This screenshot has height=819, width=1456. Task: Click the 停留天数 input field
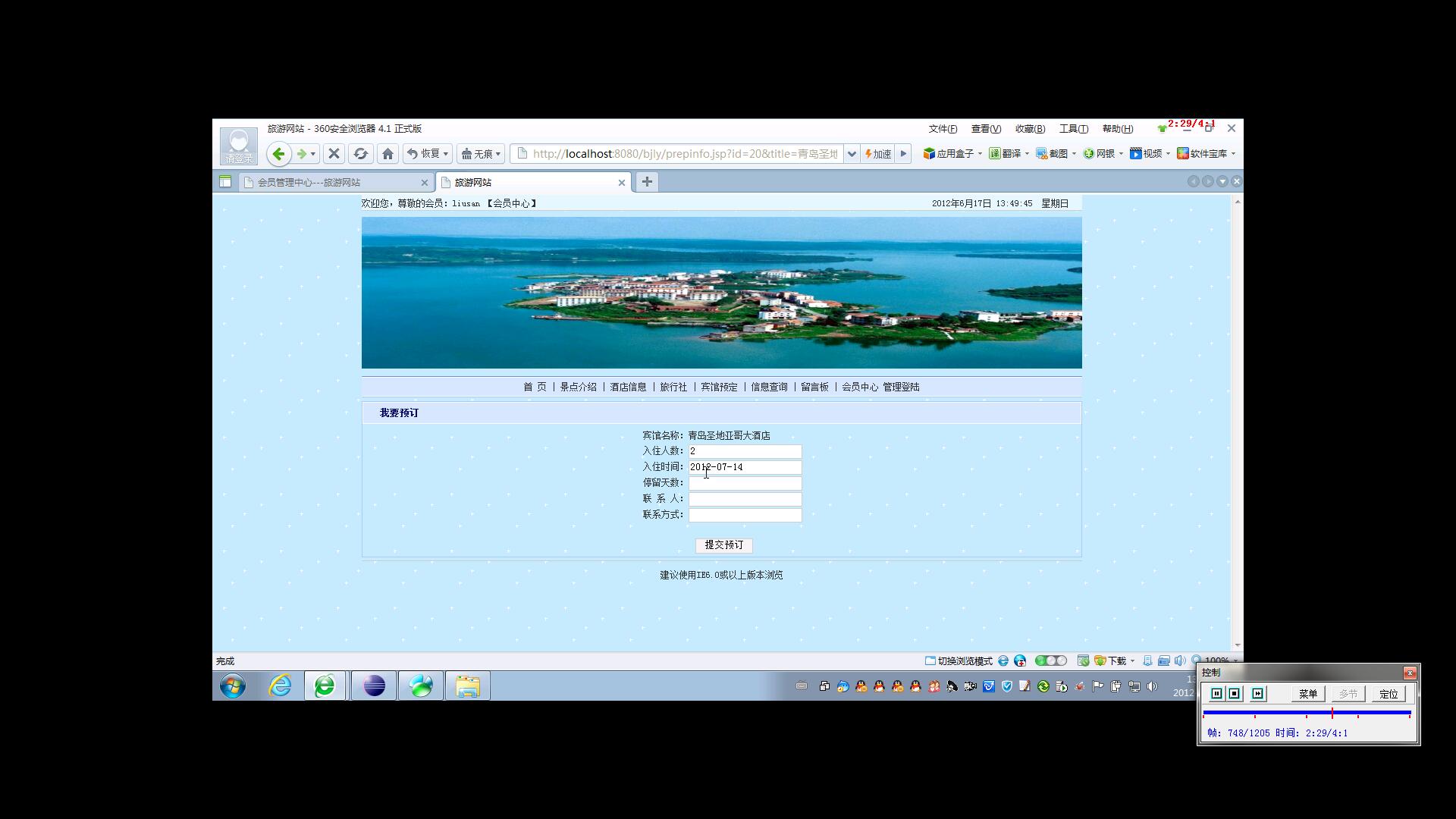coord(745,484)
